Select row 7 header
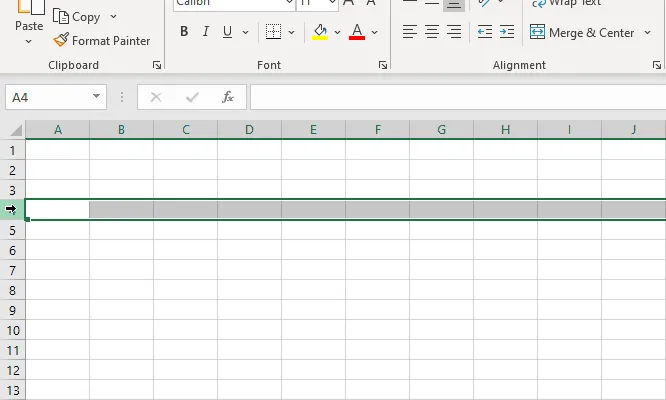This screenshot has width=666, height=400. coord(12,270)
